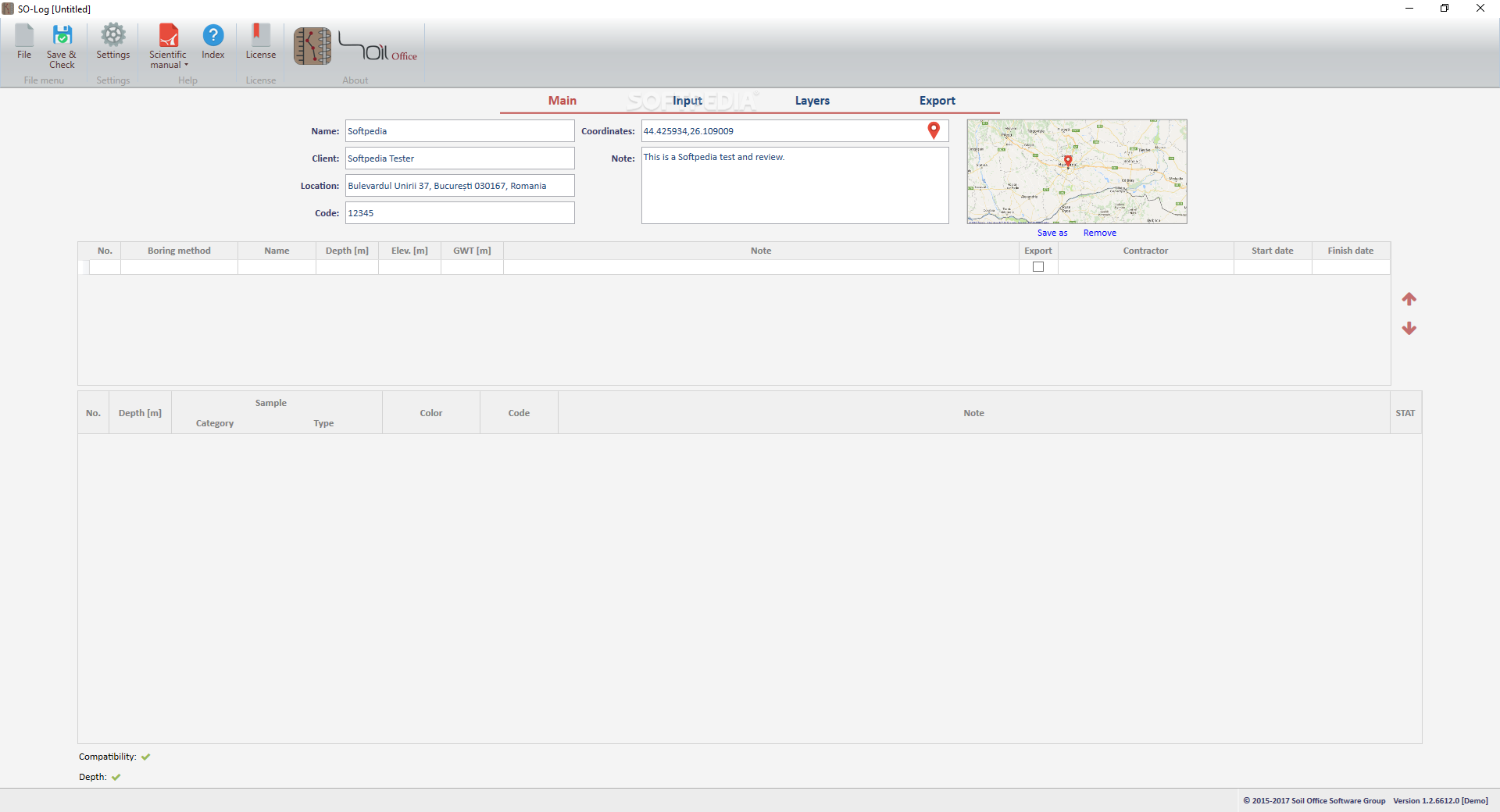The width and height of the screenshot is (1500, 812).
Task: Click the Remove link under map
Action: (x=1099, y=233)
